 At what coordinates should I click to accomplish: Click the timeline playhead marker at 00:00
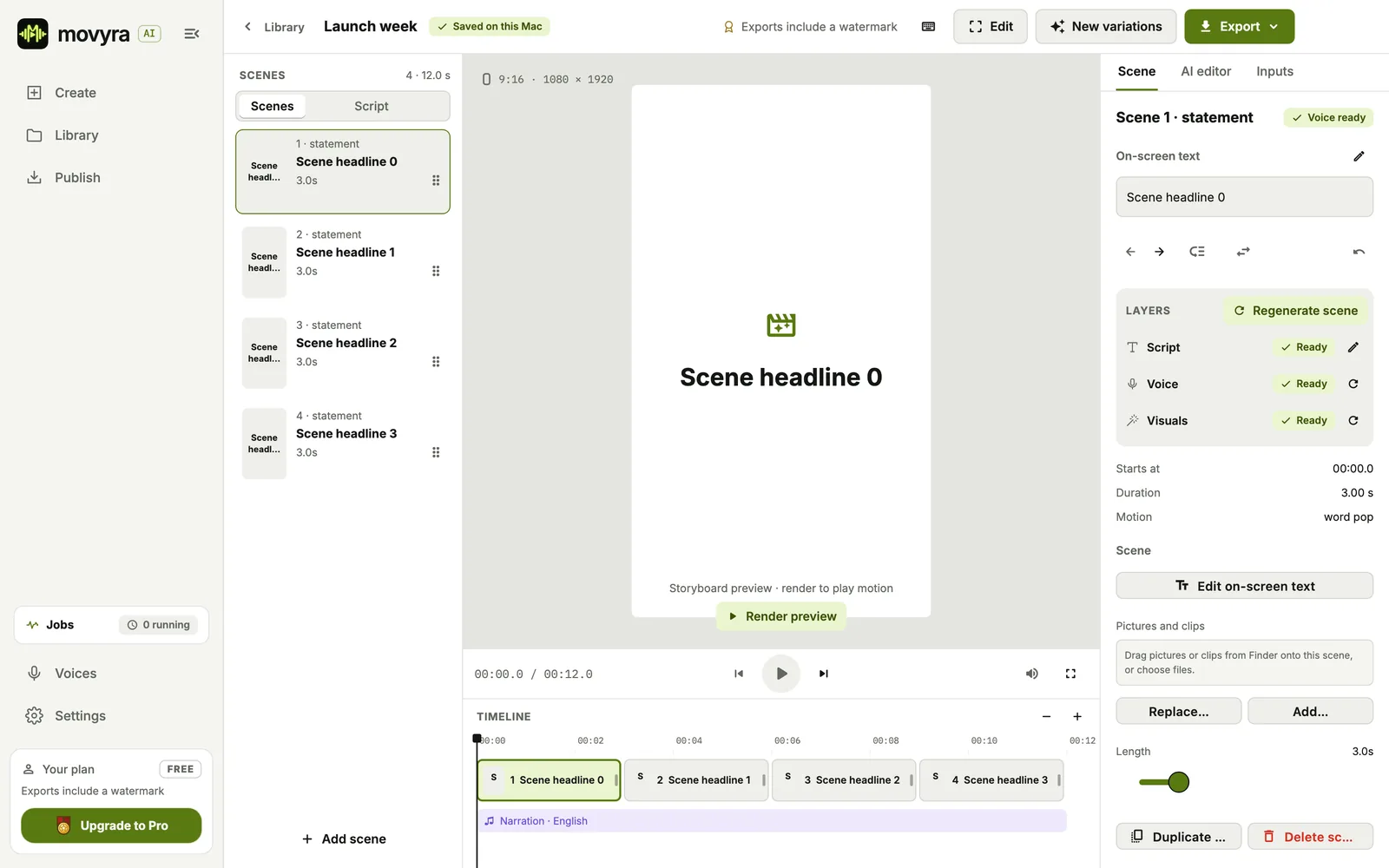pos(477,739)
